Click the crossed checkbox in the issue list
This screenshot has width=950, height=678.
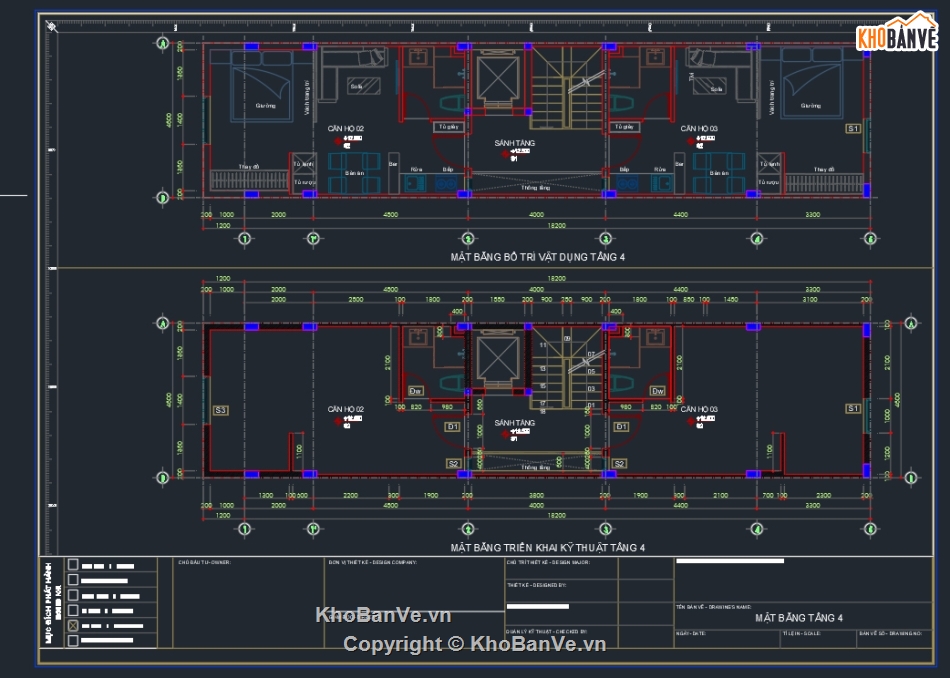tap(72, 626)
